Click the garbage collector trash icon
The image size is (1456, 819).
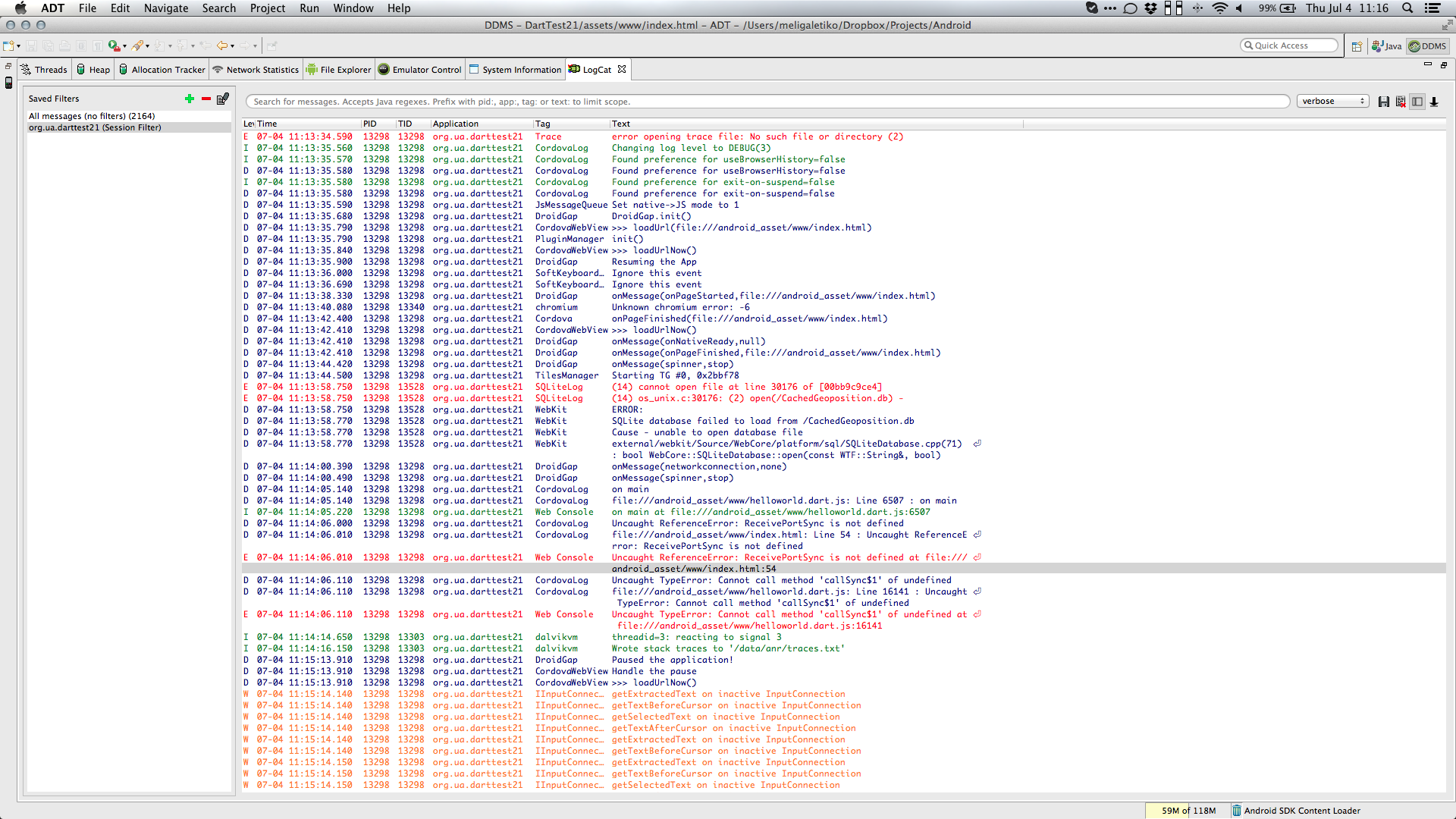[x=1236, y=811]
